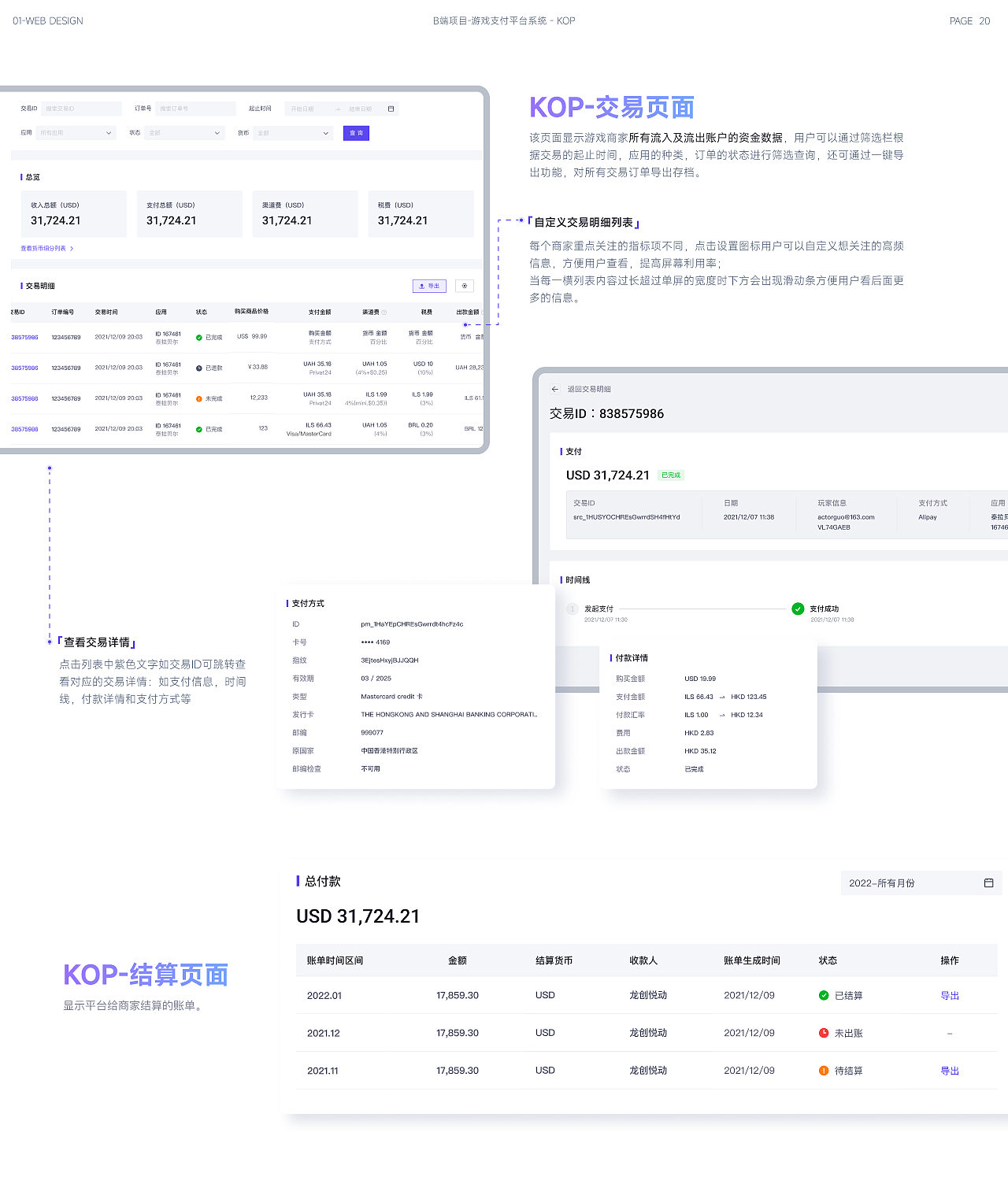Click the 交易ID：838575986 heading
This screenshot has width=1008, height=1184.
607,414
